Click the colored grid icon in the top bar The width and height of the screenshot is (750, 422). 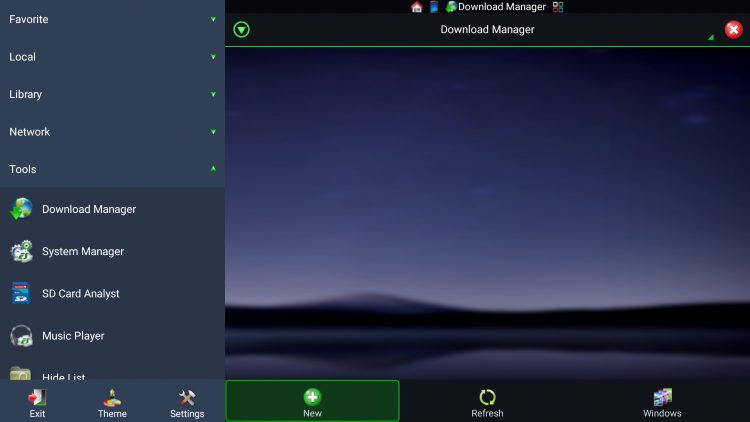click(x=558, y=7)
